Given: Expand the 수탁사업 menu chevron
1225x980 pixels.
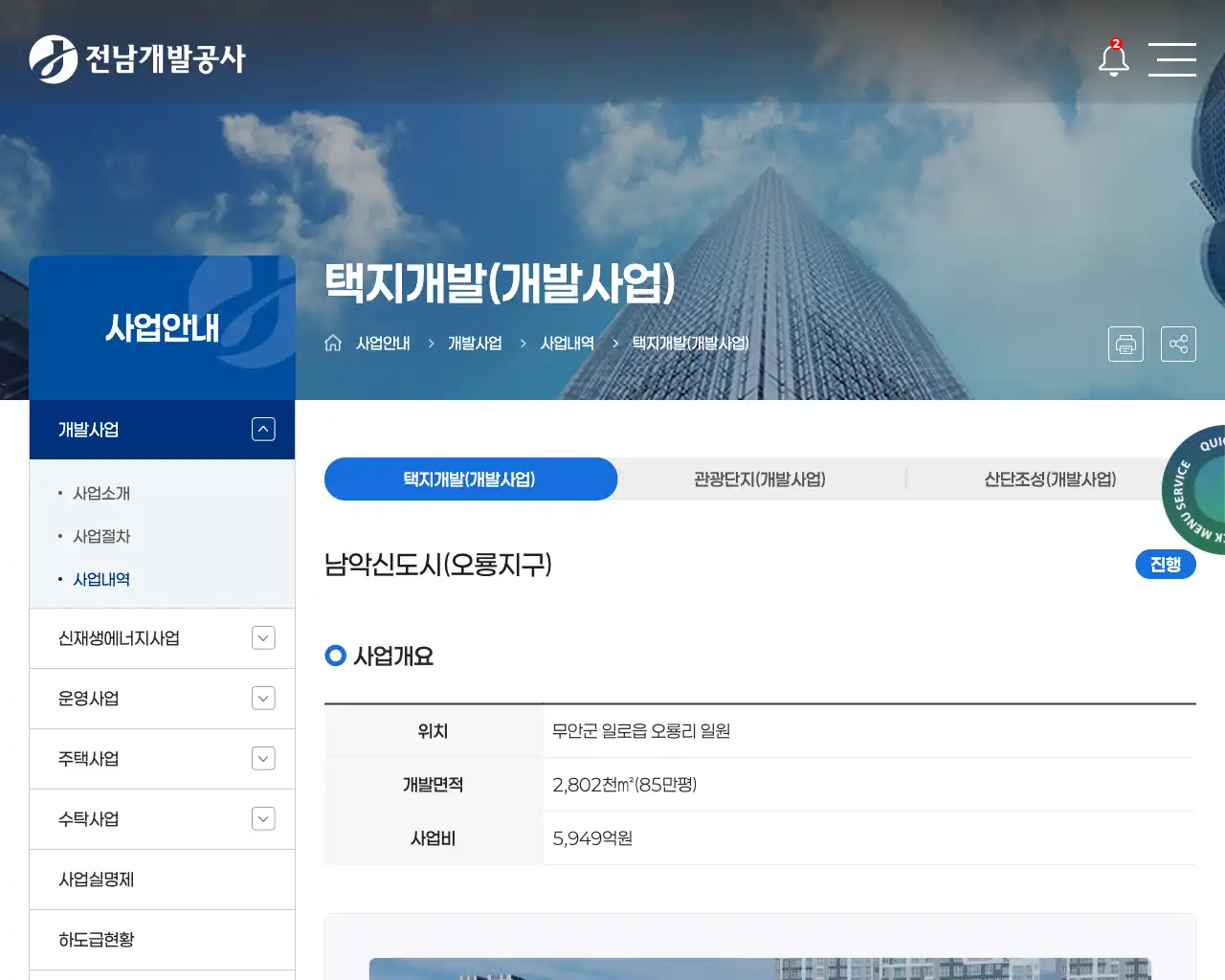Looking at the screenshot, I should point(263,819).
